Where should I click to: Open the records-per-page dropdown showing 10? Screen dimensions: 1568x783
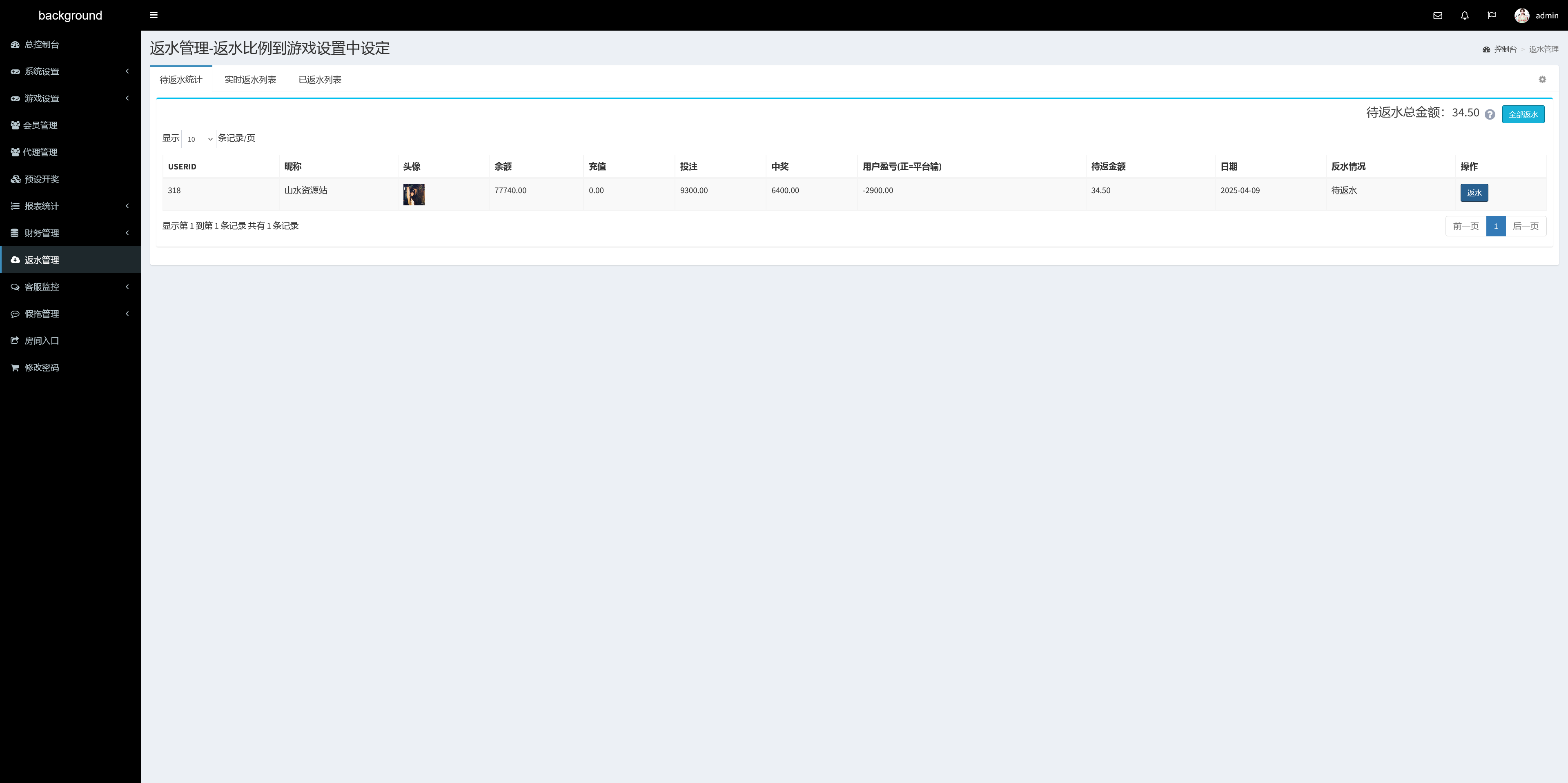[x=199, y=139]
